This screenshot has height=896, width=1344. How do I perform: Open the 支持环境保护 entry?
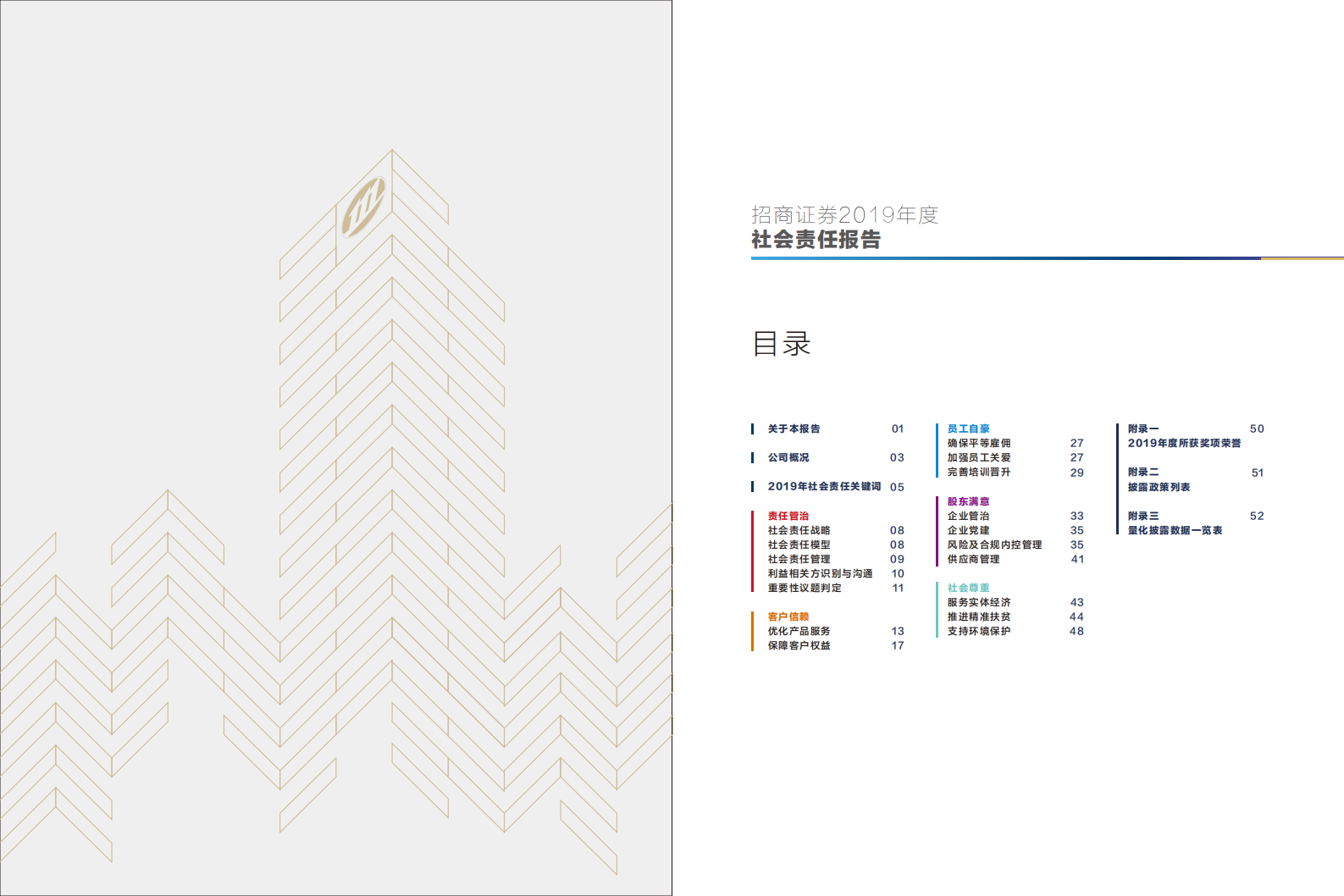(x=979, y=631)
